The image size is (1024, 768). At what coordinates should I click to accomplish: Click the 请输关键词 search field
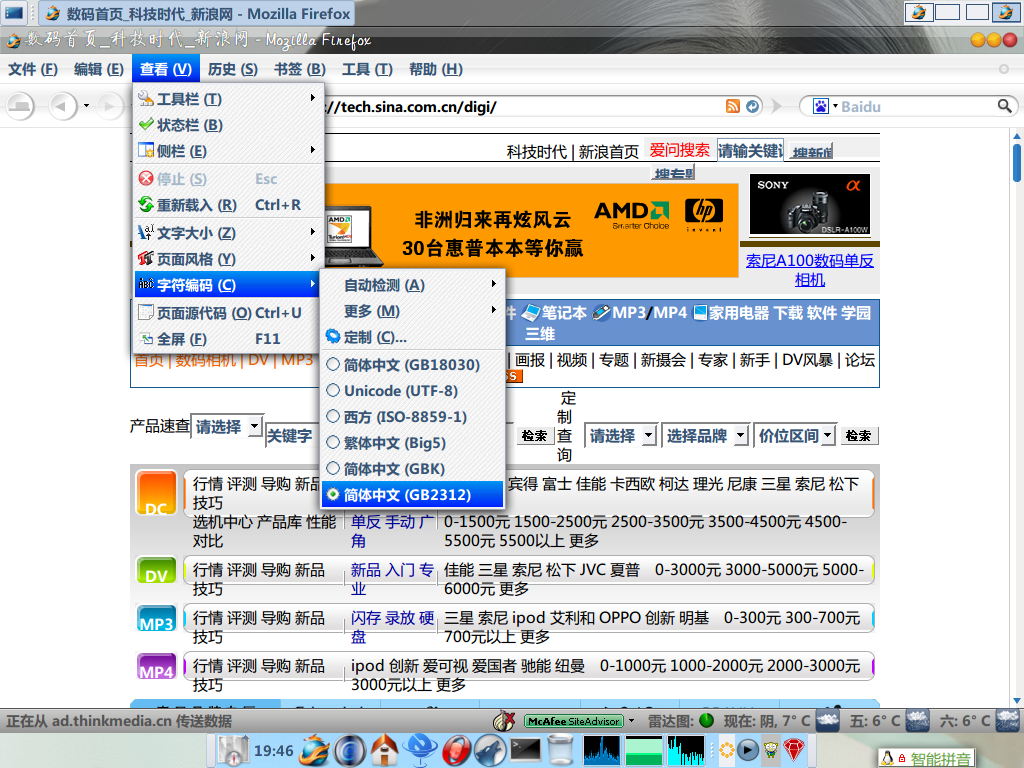750,151
